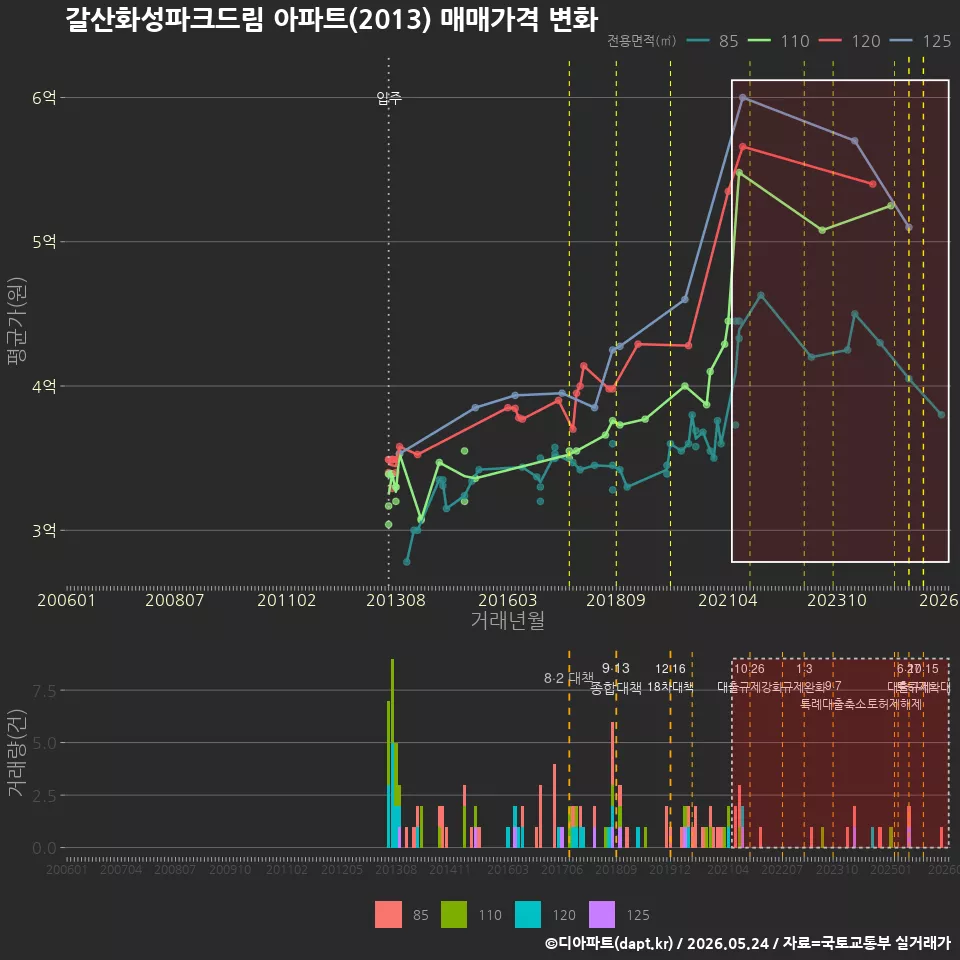The image size is (960, 960).
Task: Click the 거래년월 x-axis title
Action: coord(508,620)
